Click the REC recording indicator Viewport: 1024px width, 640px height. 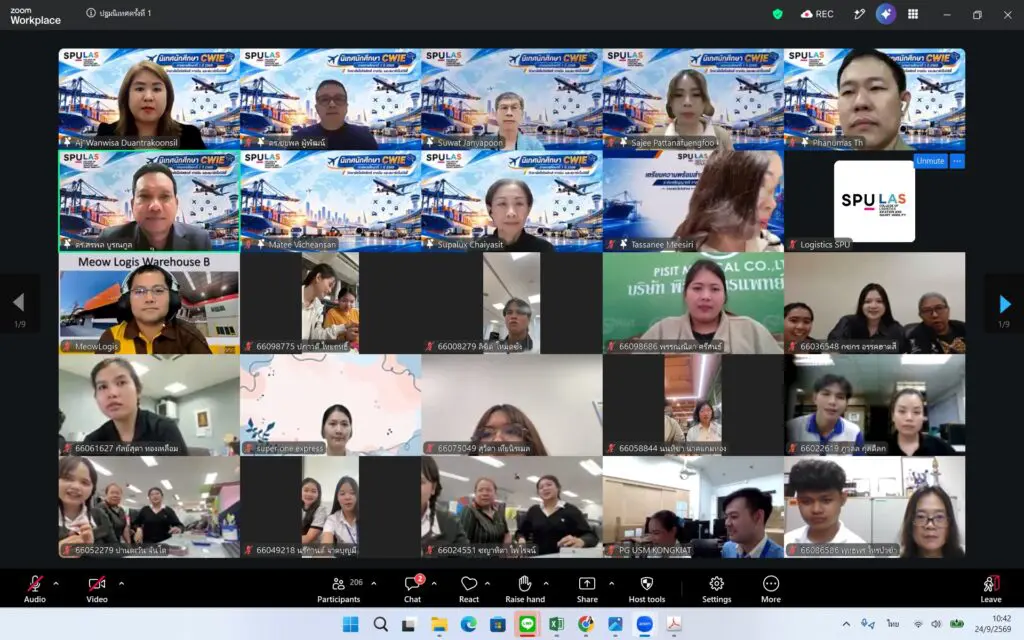[817, 14]
